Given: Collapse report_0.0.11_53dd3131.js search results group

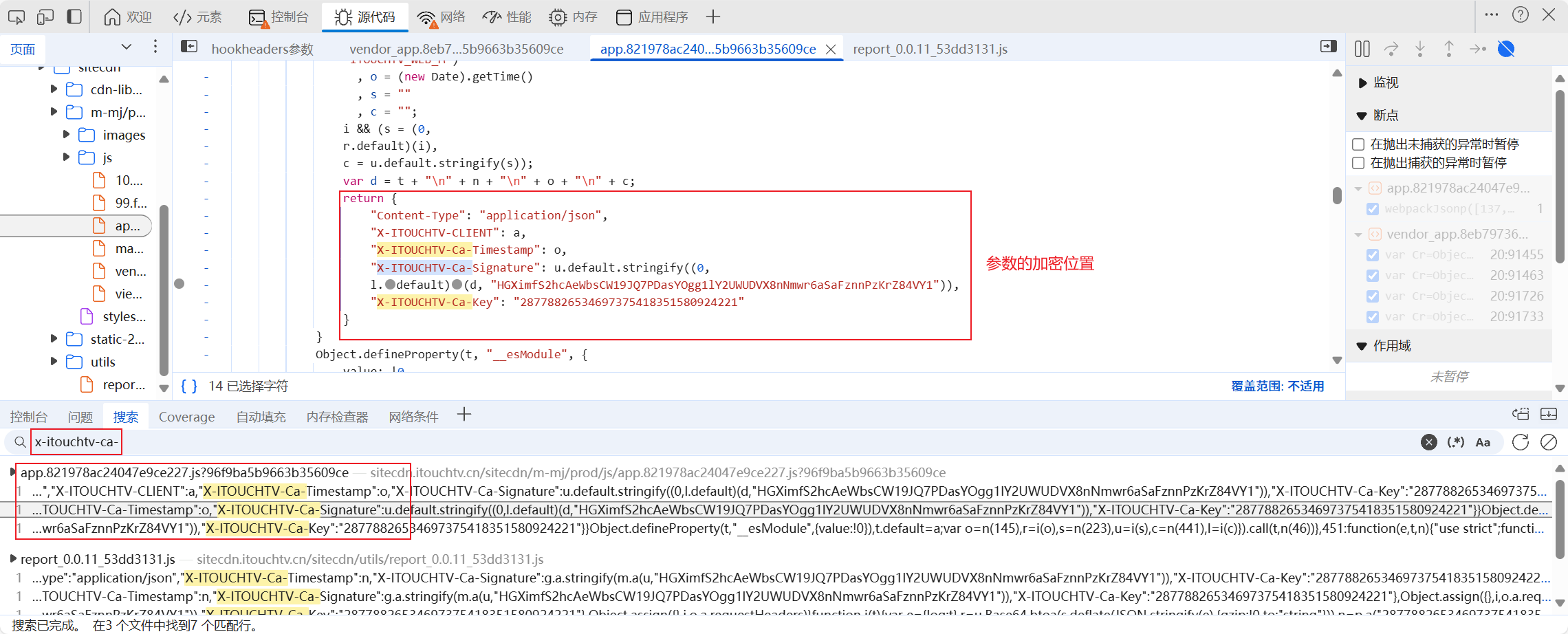Looking at the screenshot, I should click(13, 559).
